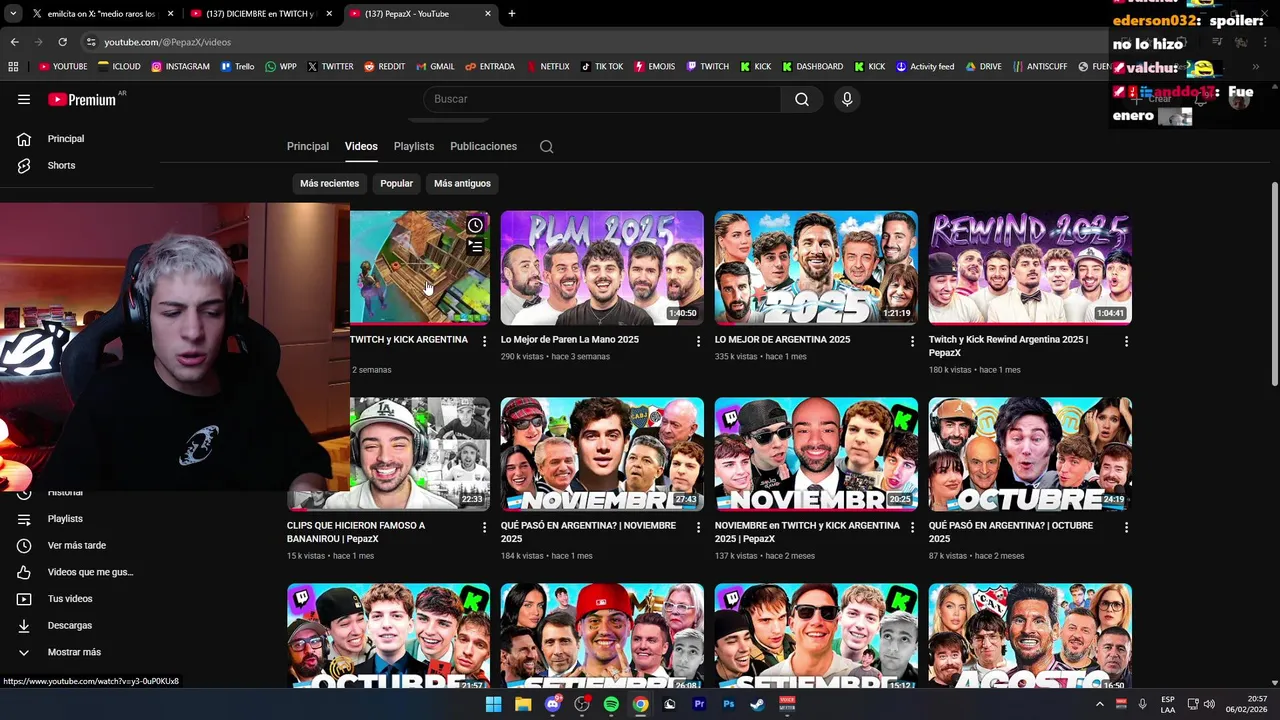Image resolution: width=1280 pixels, height=720 pixels.
Task: Open Ver más tarde in sidebar
Action: tap(77, 545)
